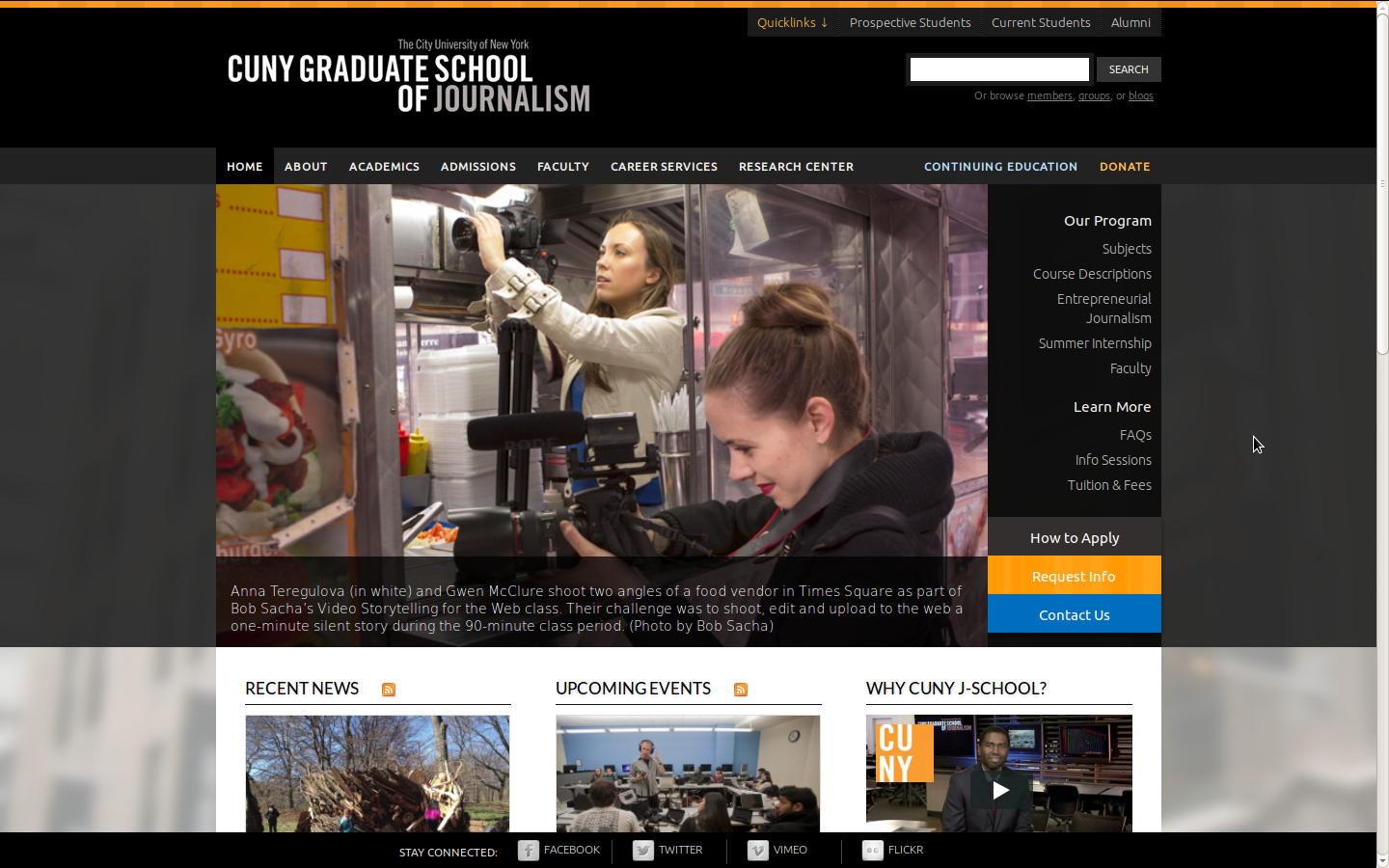Image resolution: width=1389 pixels, height=868 pixels.
Task: Open the Upcoming Events classroom thumbnail
Action: [x=688, y=773]
